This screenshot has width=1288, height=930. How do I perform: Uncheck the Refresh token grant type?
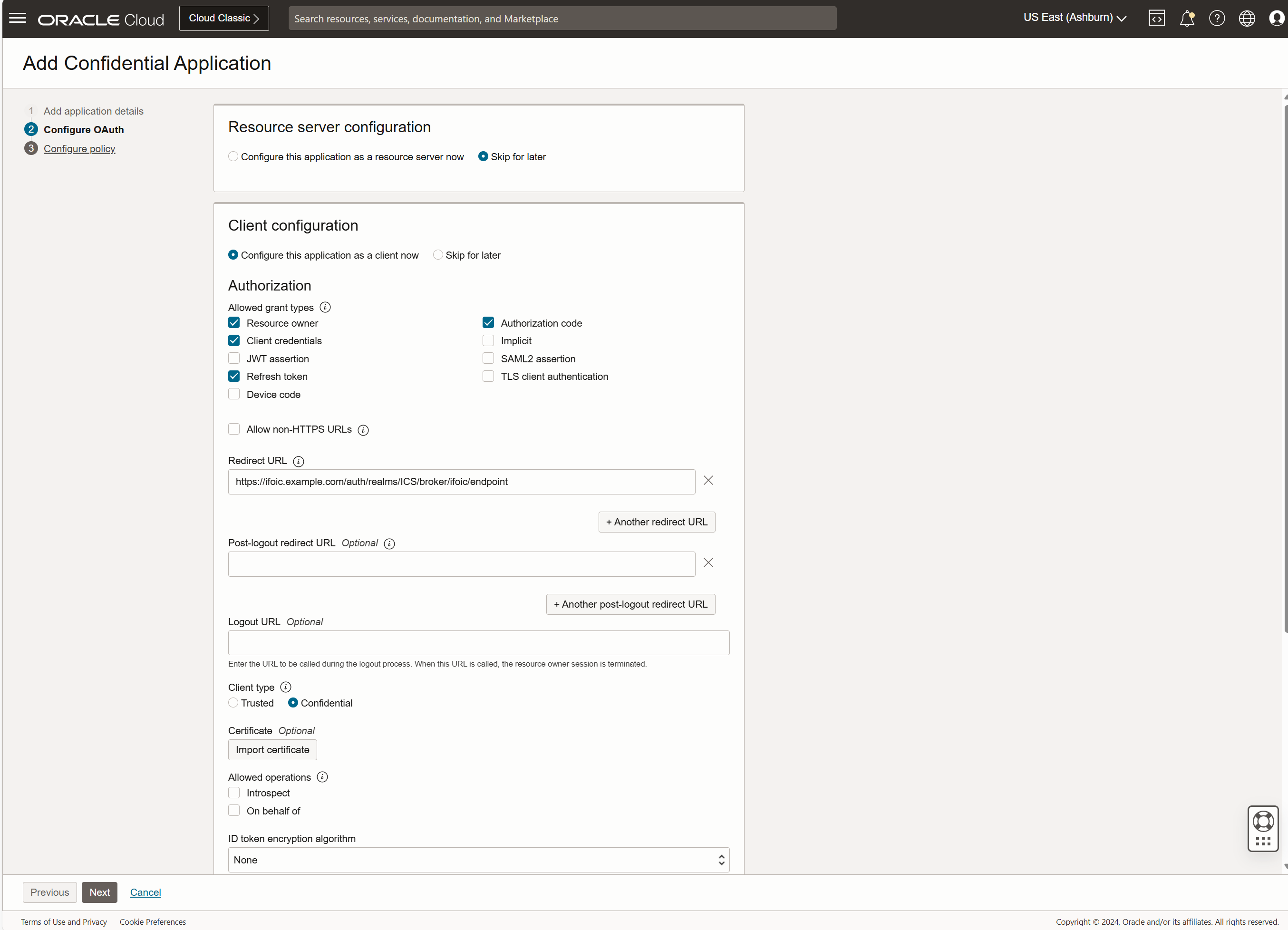pyautogui.click(x=234, y=376)
